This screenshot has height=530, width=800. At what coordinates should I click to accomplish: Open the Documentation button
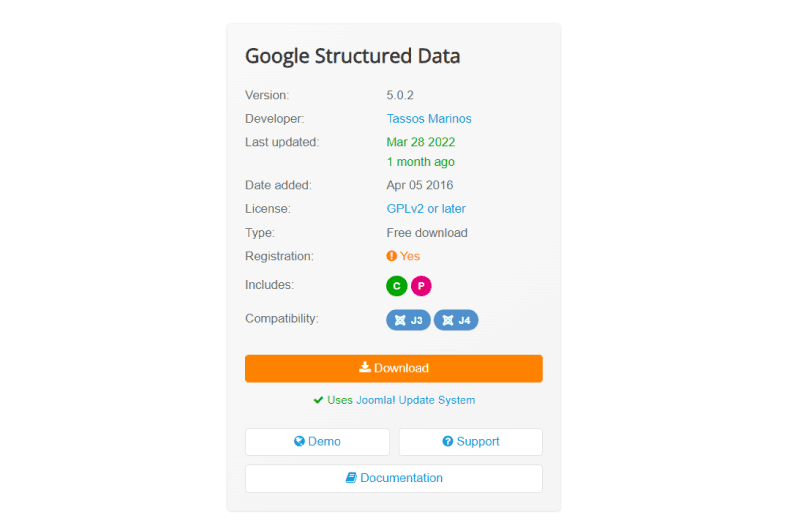click(394, 478)
